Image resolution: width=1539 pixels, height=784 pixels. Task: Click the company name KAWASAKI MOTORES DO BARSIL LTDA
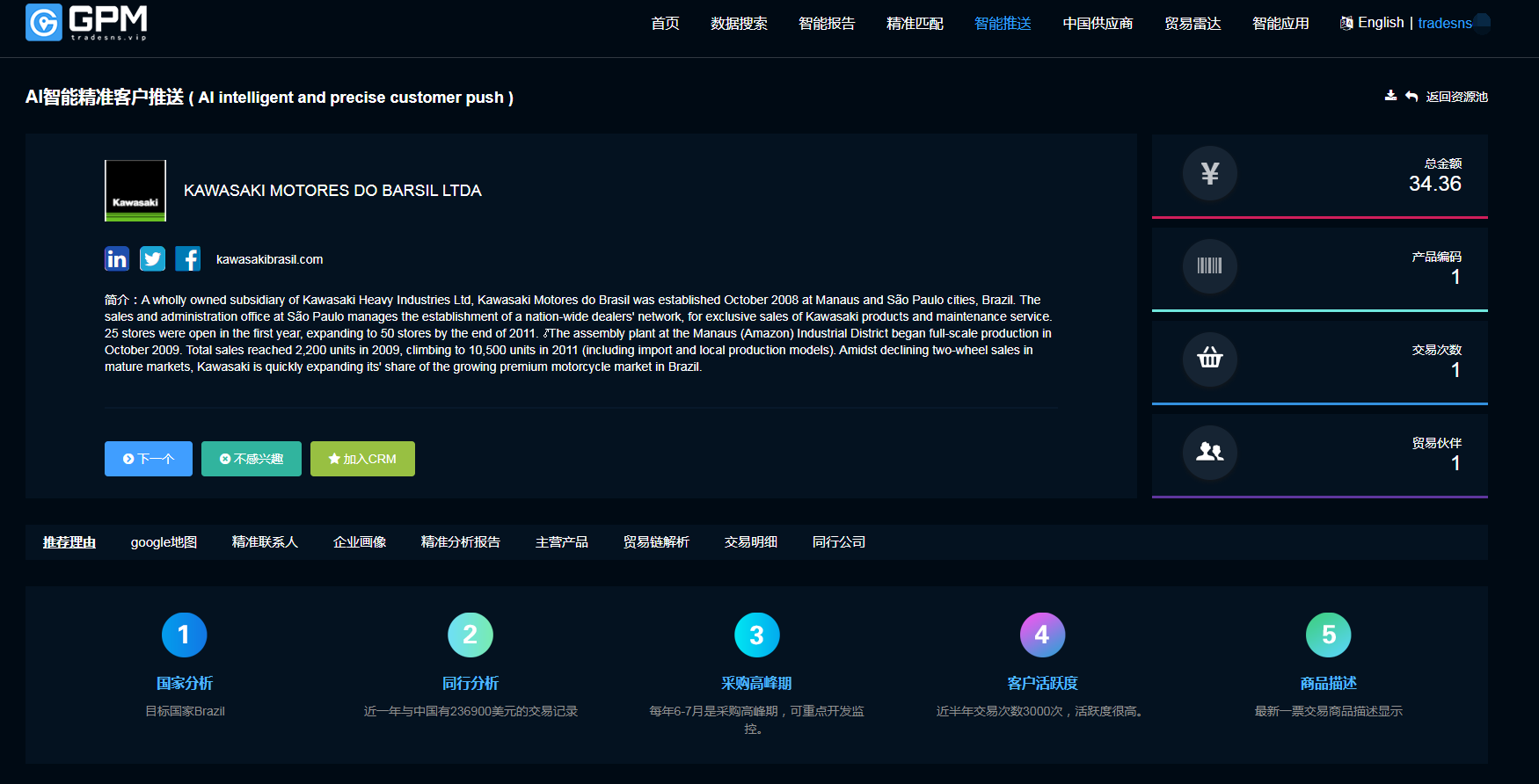(x=332, y=191)
